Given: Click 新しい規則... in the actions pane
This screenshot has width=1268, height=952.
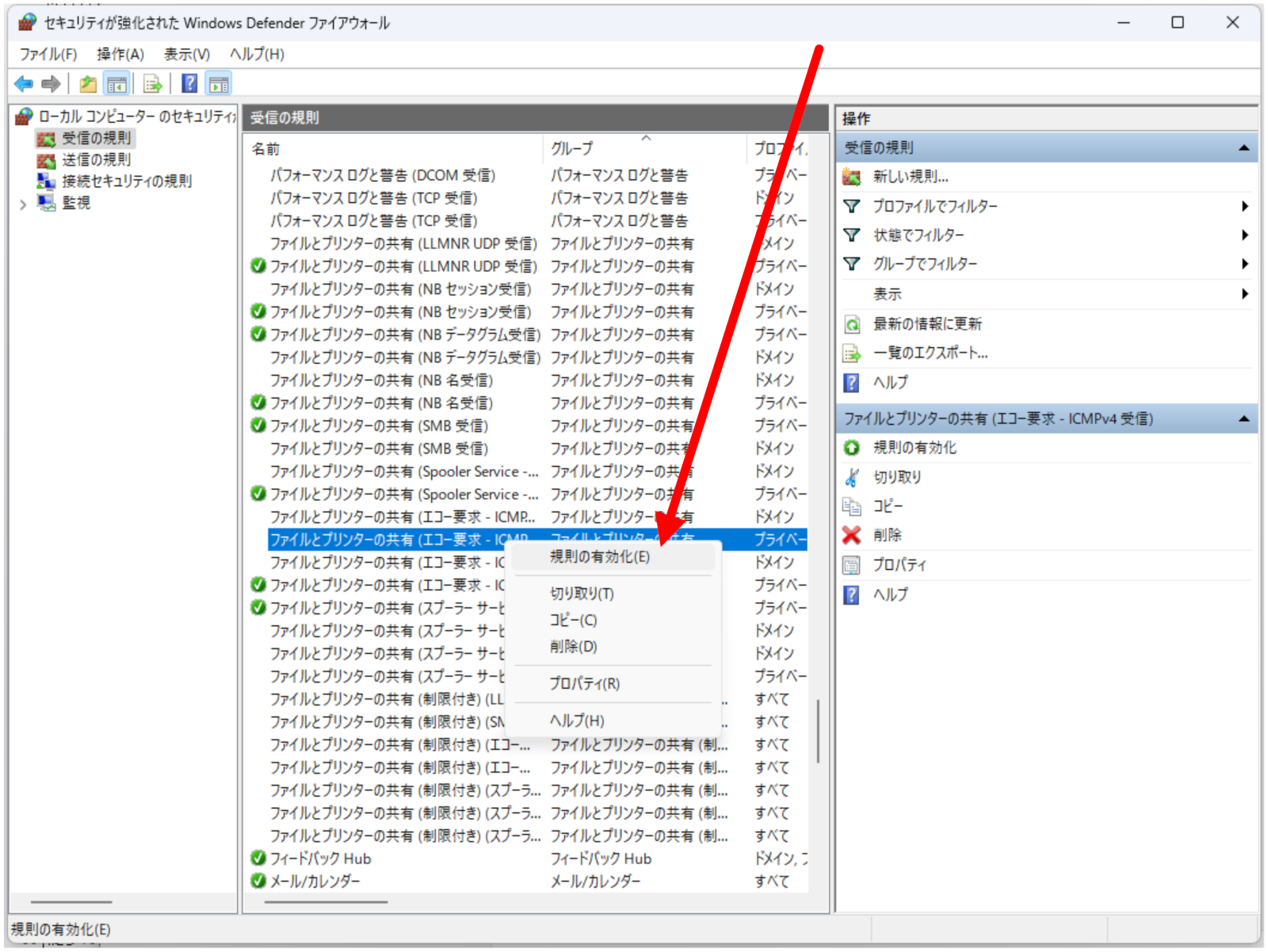Looking at the screenshot, I should 911,177.
